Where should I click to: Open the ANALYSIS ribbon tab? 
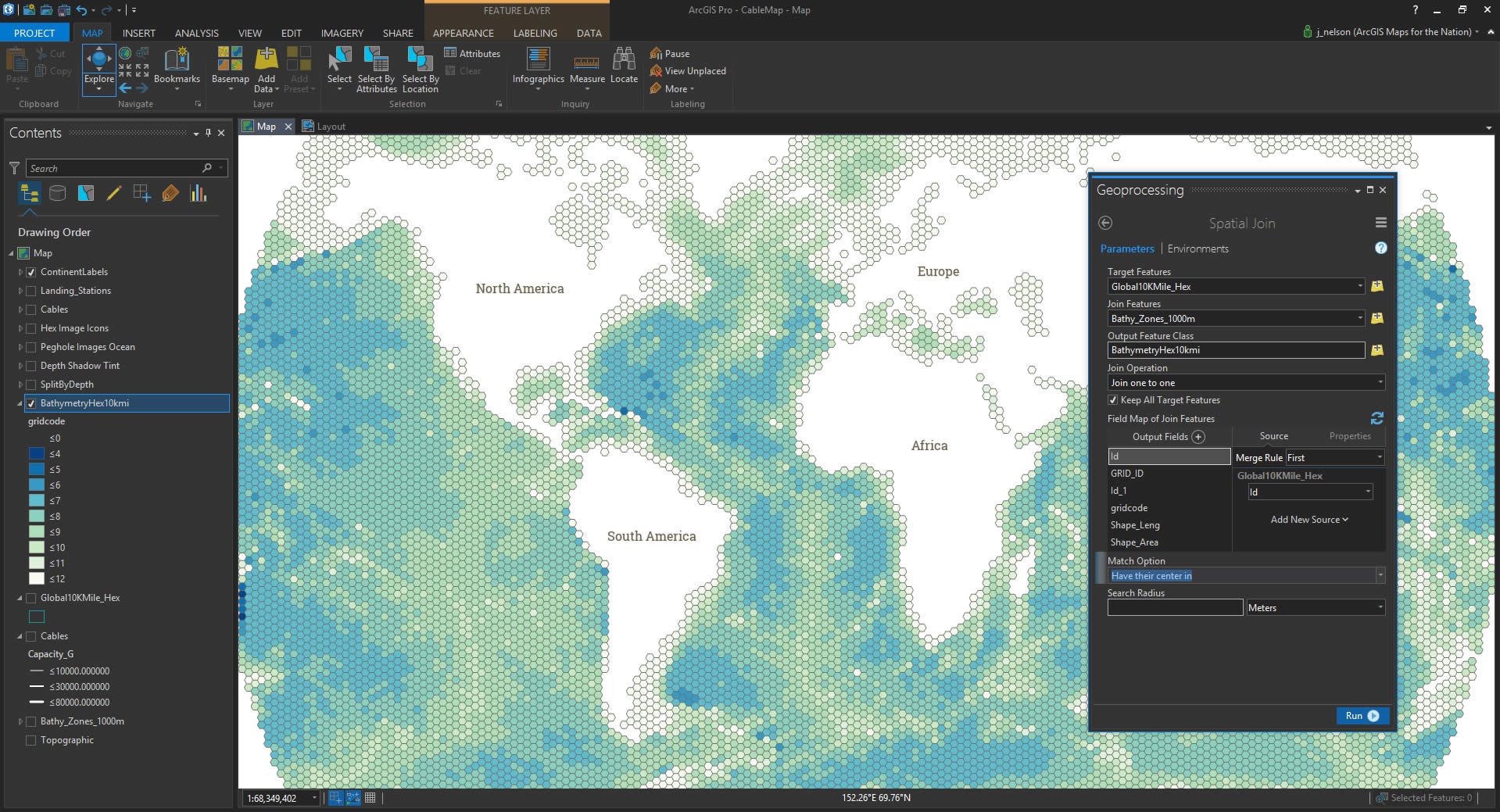coord(196,33)
